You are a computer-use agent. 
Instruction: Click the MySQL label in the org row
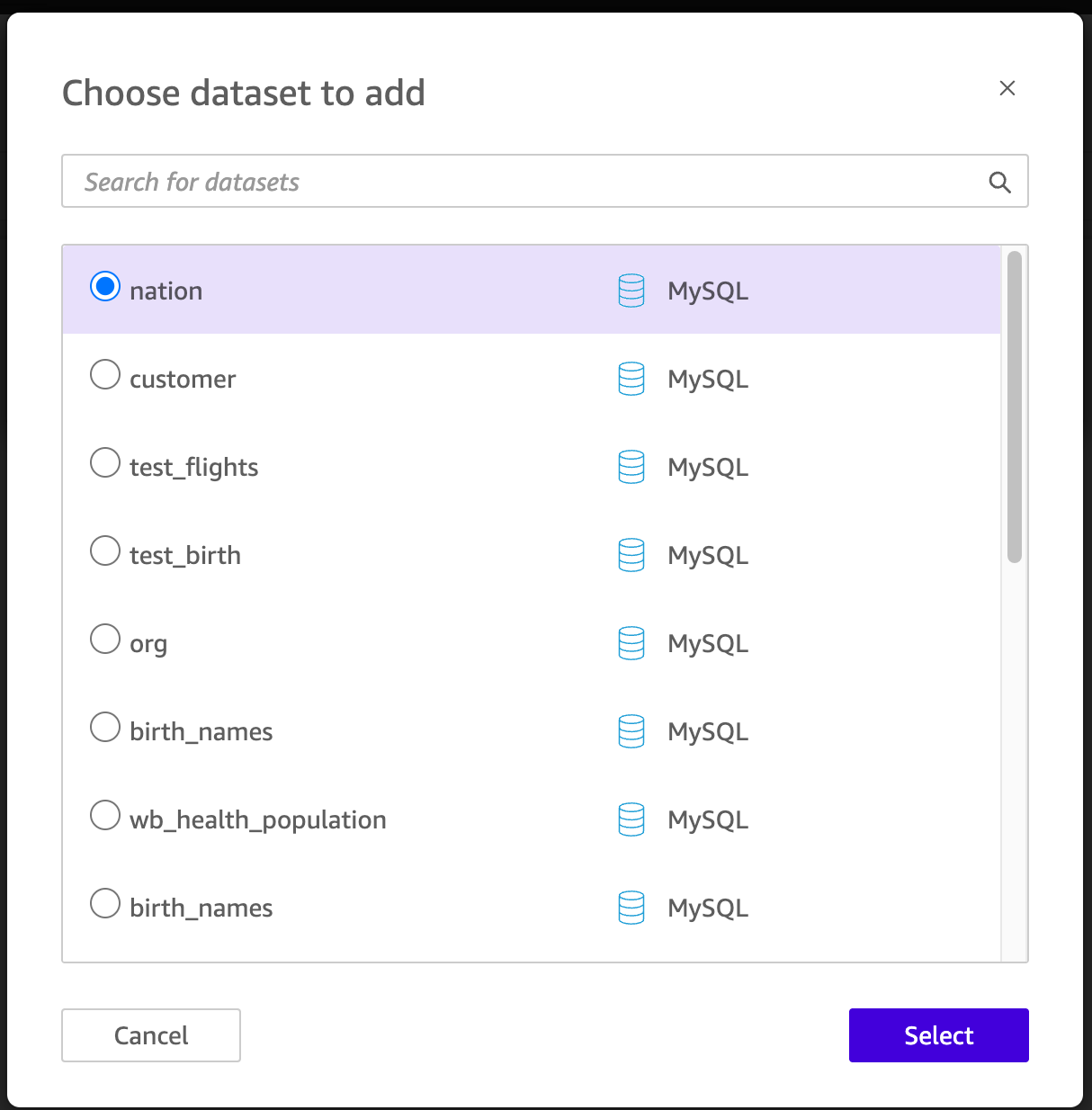pos(707,644)
